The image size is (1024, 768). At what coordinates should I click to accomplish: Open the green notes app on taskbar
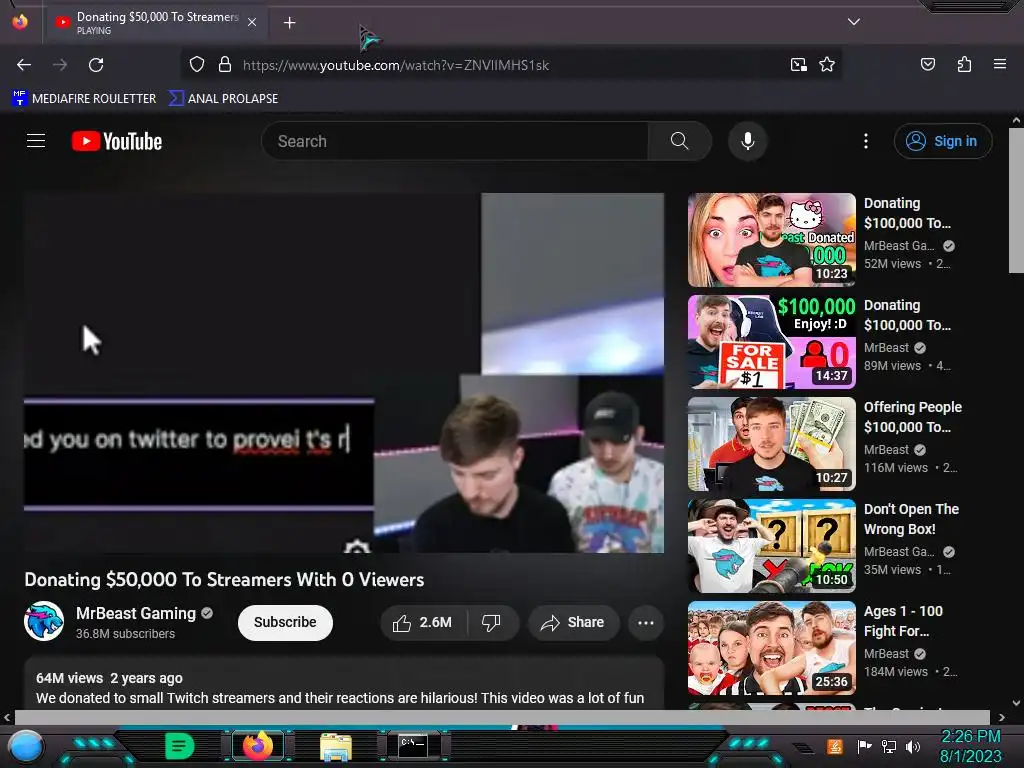click(x=179, y=746)
